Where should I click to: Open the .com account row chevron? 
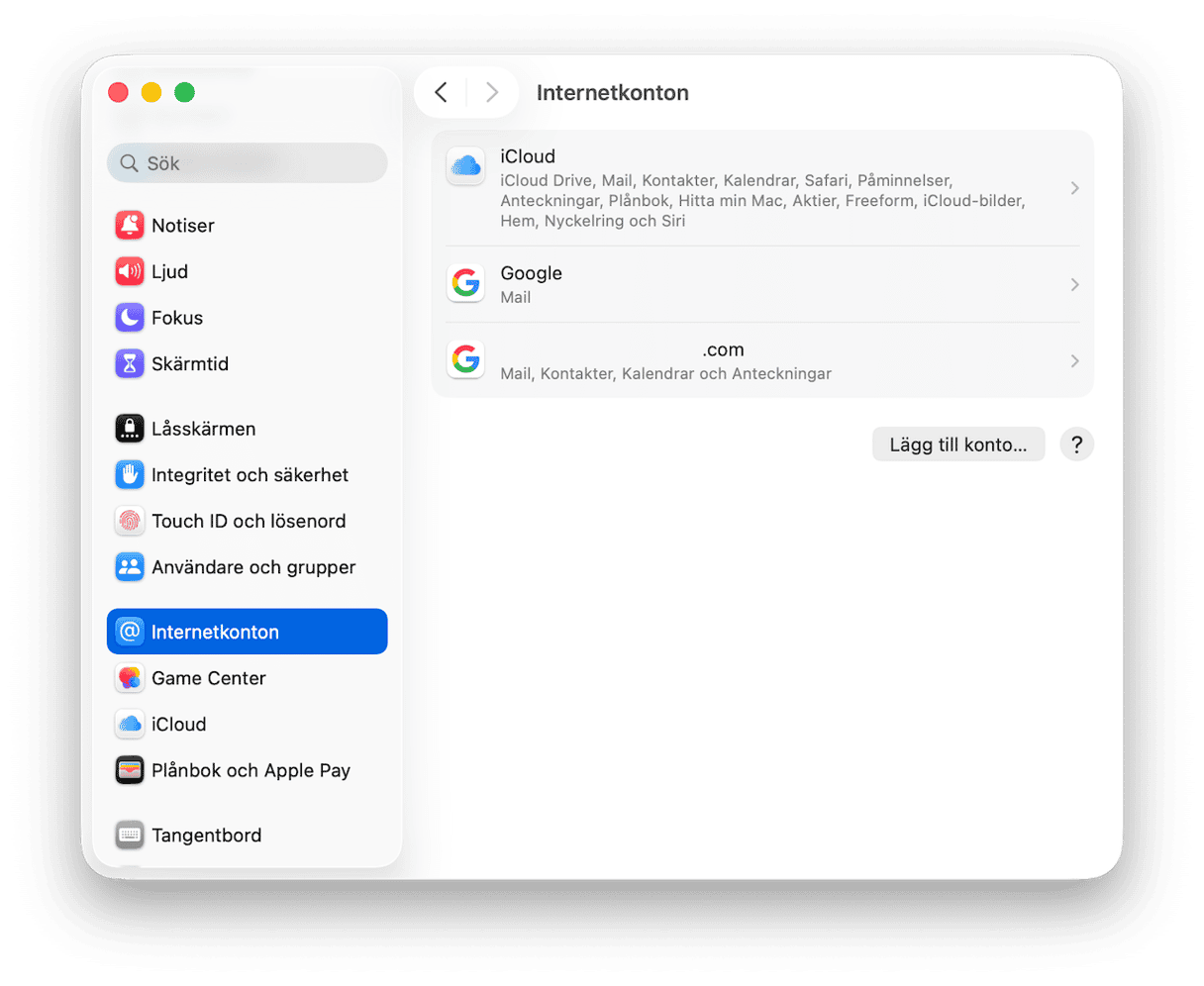1074,361
